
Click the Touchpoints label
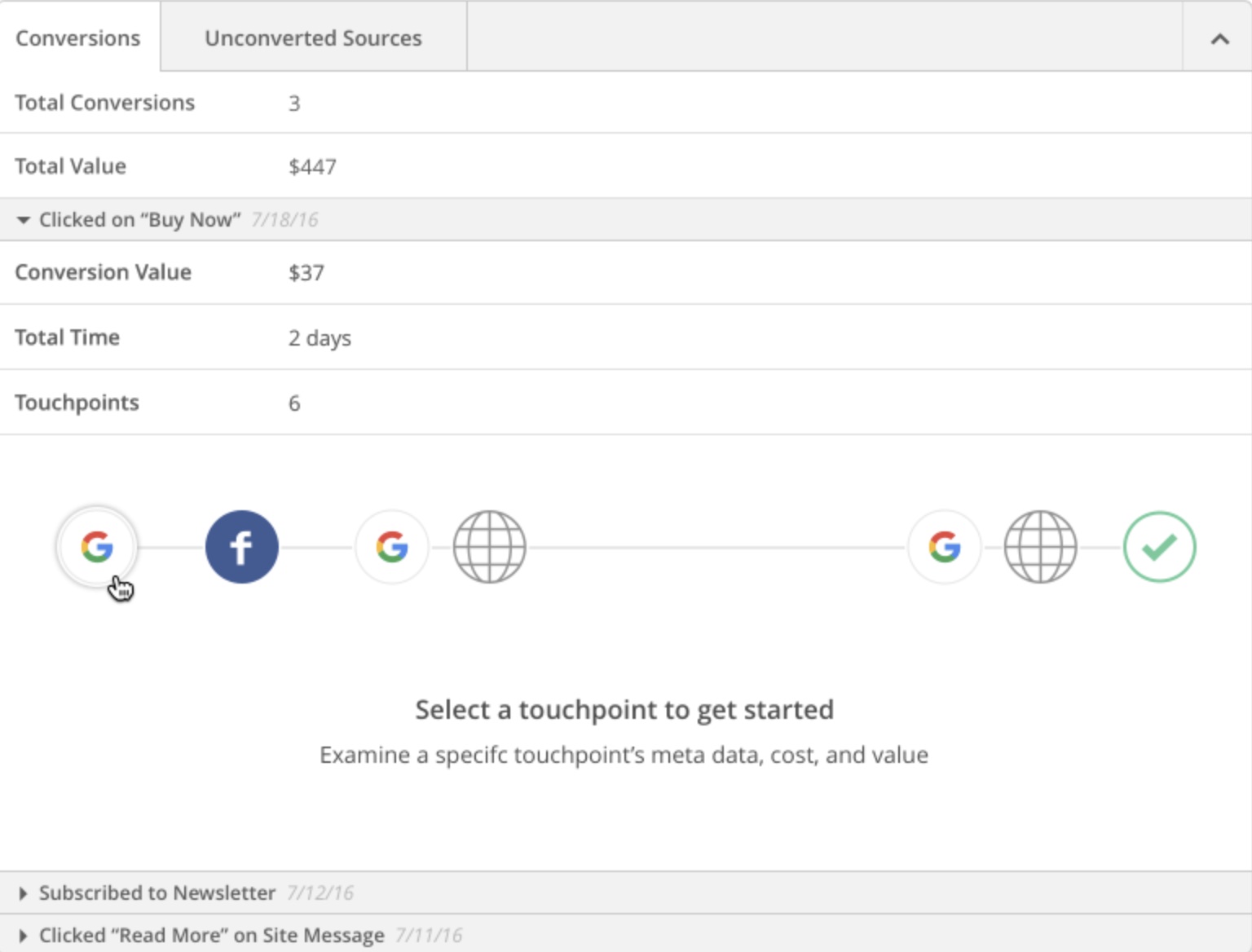77,403
